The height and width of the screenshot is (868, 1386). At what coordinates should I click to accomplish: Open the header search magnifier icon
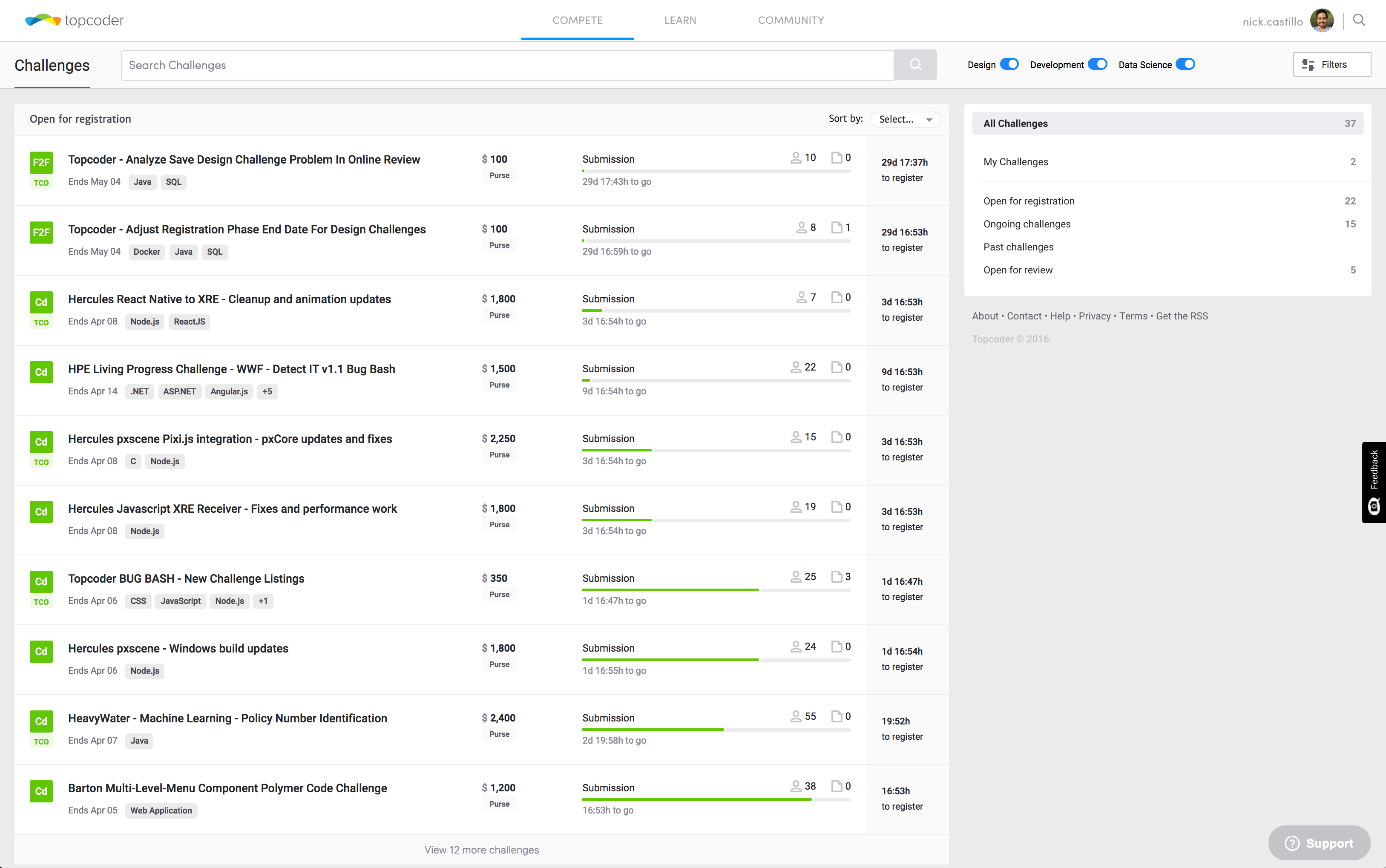click(1358, 21)
